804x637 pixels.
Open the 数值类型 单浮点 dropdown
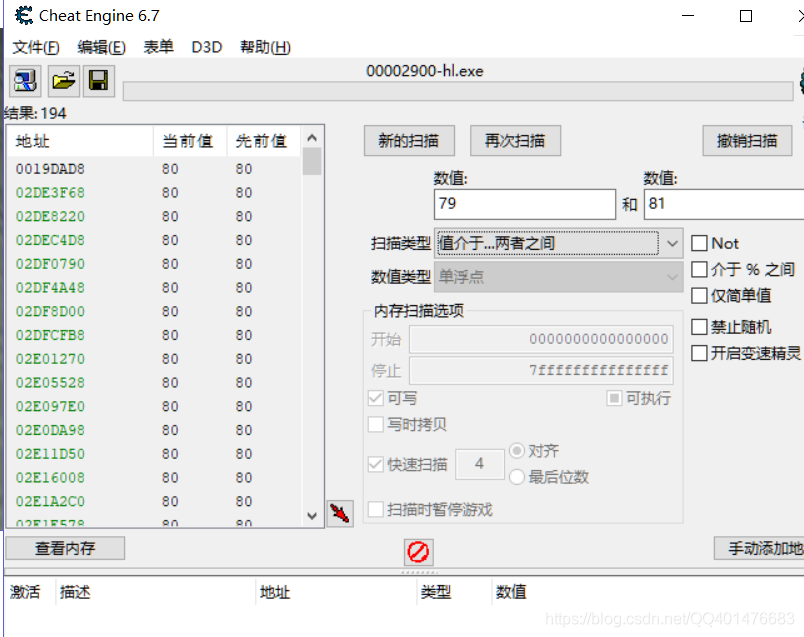click(558, 277)
